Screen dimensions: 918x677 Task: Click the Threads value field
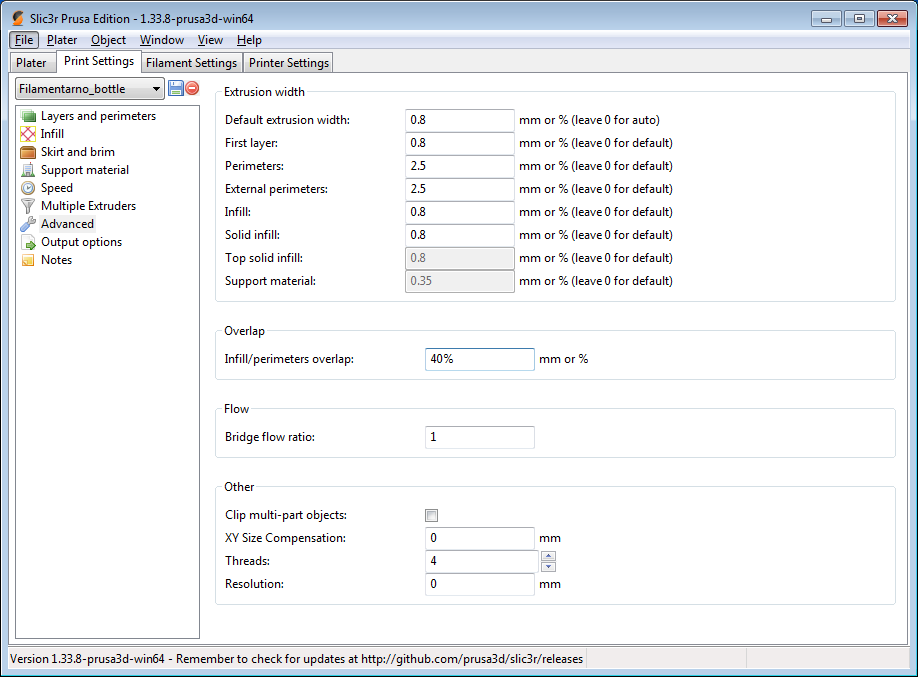point(481,561)
